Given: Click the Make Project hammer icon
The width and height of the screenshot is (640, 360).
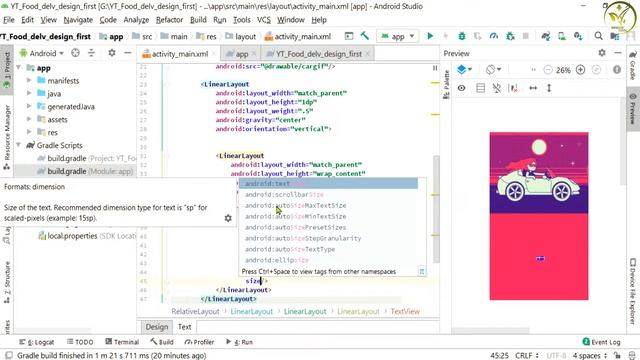Looking at the screenshot, I should coord(364,36).
